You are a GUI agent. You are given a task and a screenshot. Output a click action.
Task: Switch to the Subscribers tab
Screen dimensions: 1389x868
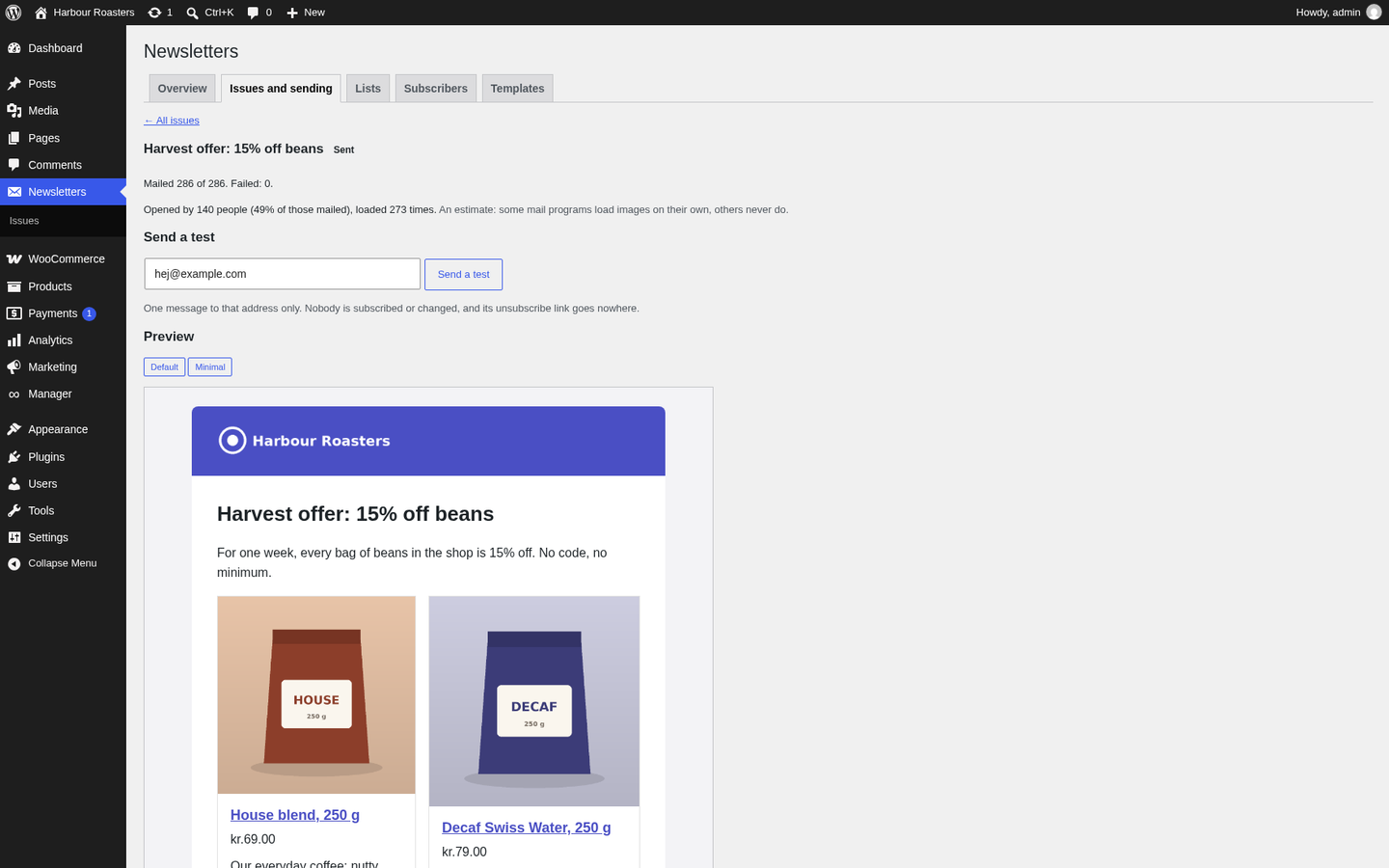pos(435,89)
